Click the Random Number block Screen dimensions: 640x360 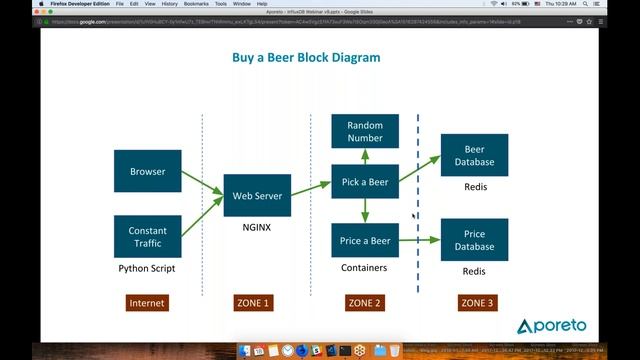tap(365, 131)
